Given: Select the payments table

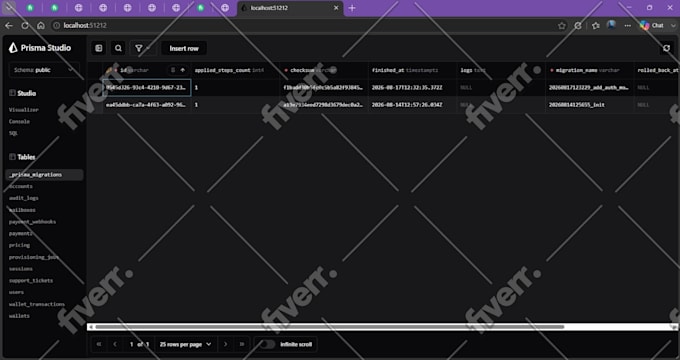Looking at the screenshot, I should [x=21, y=233].
